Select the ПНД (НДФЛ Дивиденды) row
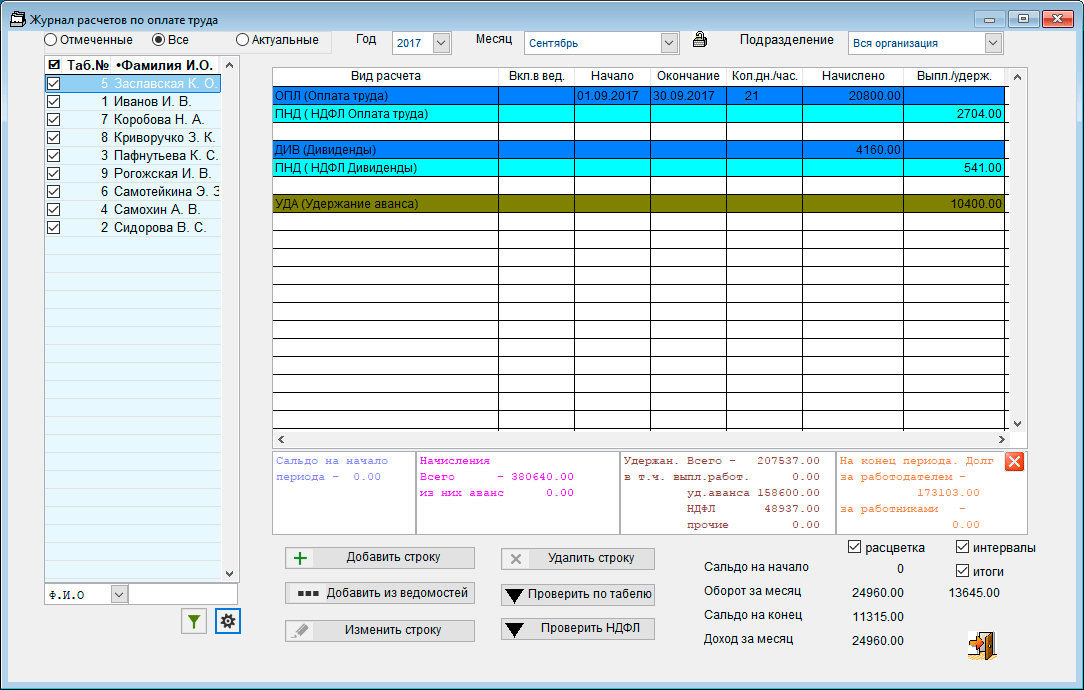Viewport: 1084px width, 690px height. pos(639,168)
